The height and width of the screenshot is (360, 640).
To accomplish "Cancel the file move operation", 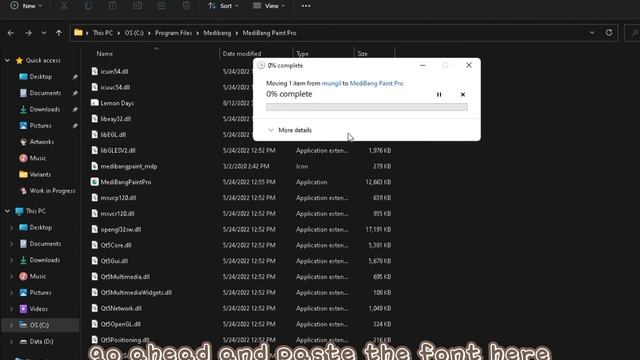I will (463, 94).
